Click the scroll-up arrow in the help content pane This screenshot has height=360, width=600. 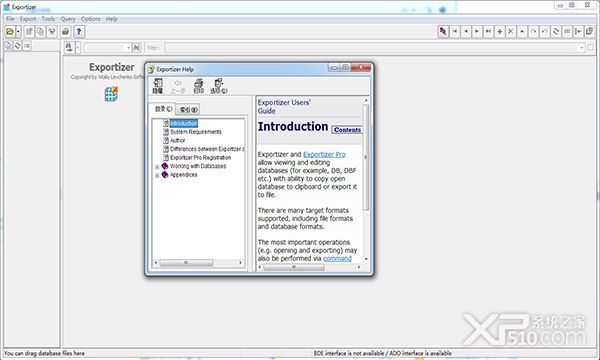[x=366, y=100]
